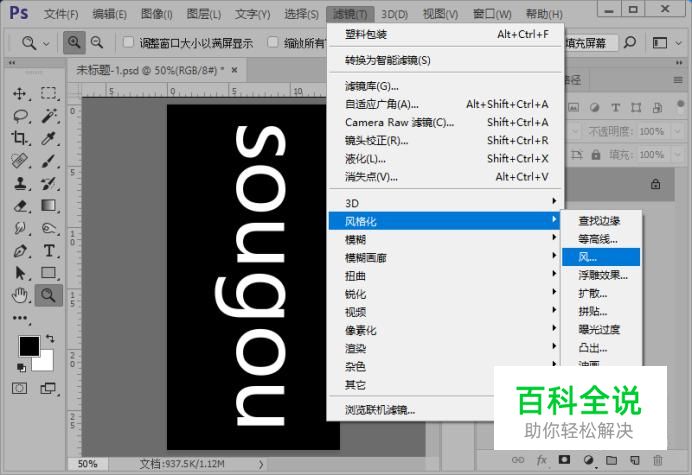Add a layer mask

coord(564,460)
